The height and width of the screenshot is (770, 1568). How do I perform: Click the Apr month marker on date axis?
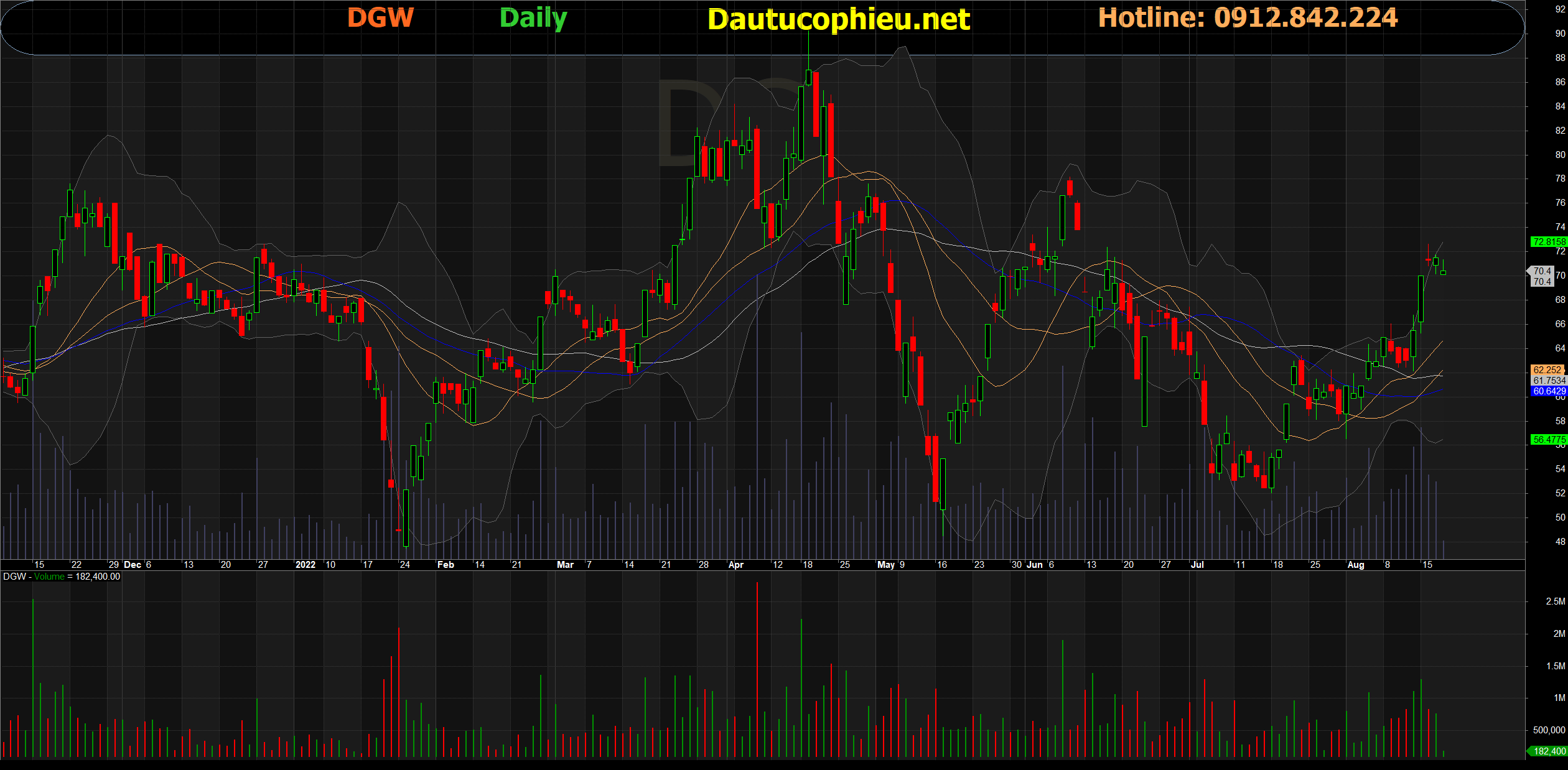tap(735, 565)
